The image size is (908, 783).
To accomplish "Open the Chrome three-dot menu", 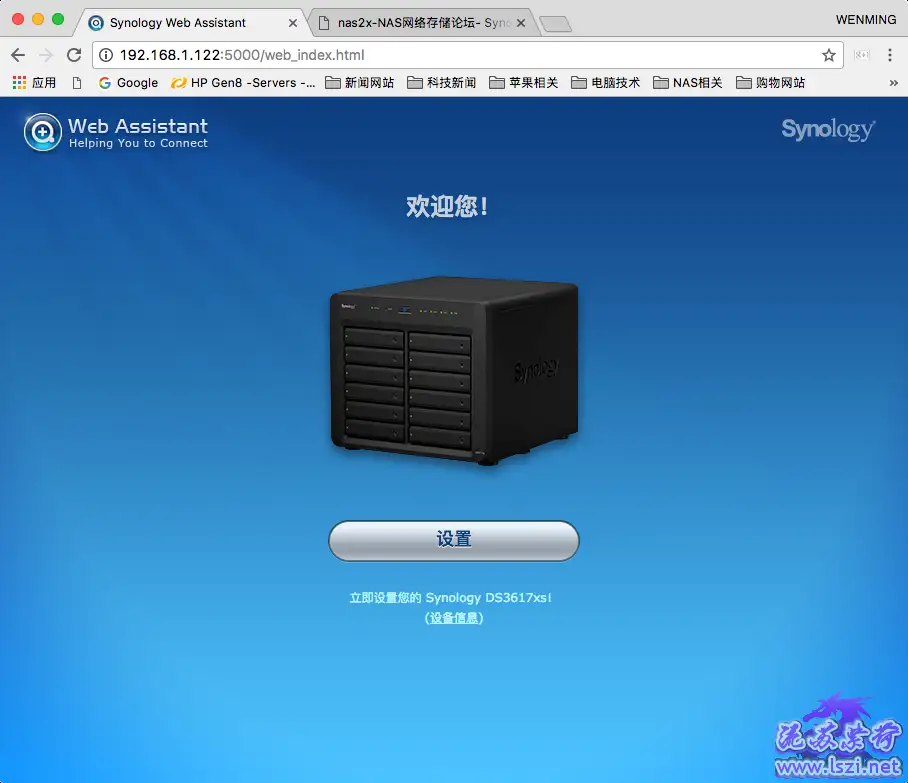I will point(890,55).
